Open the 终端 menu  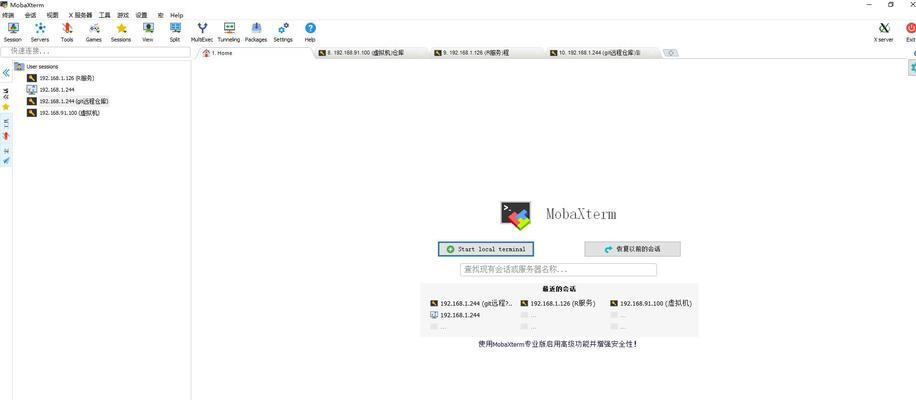[x=8, y=15]
